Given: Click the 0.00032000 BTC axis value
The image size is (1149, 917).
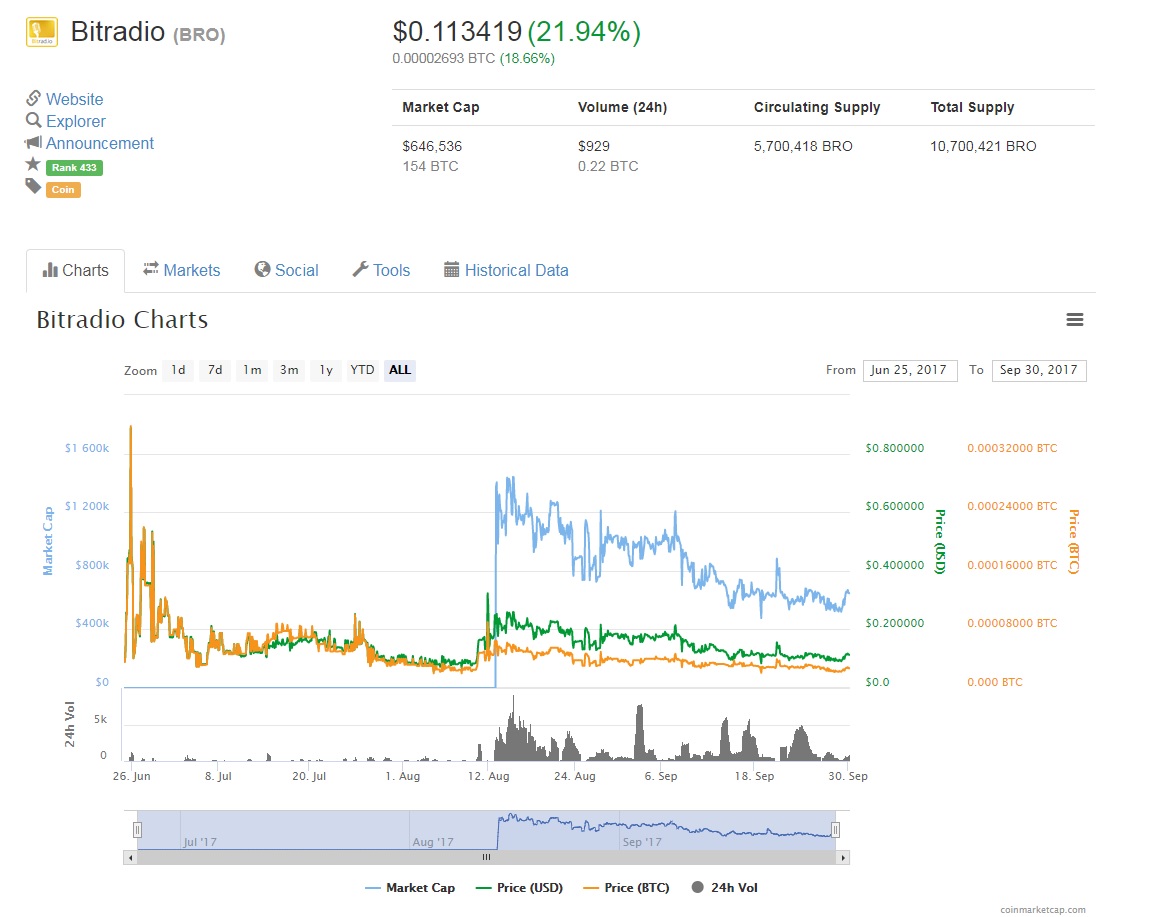Looking at the screenshot, I should point(1012,448).
